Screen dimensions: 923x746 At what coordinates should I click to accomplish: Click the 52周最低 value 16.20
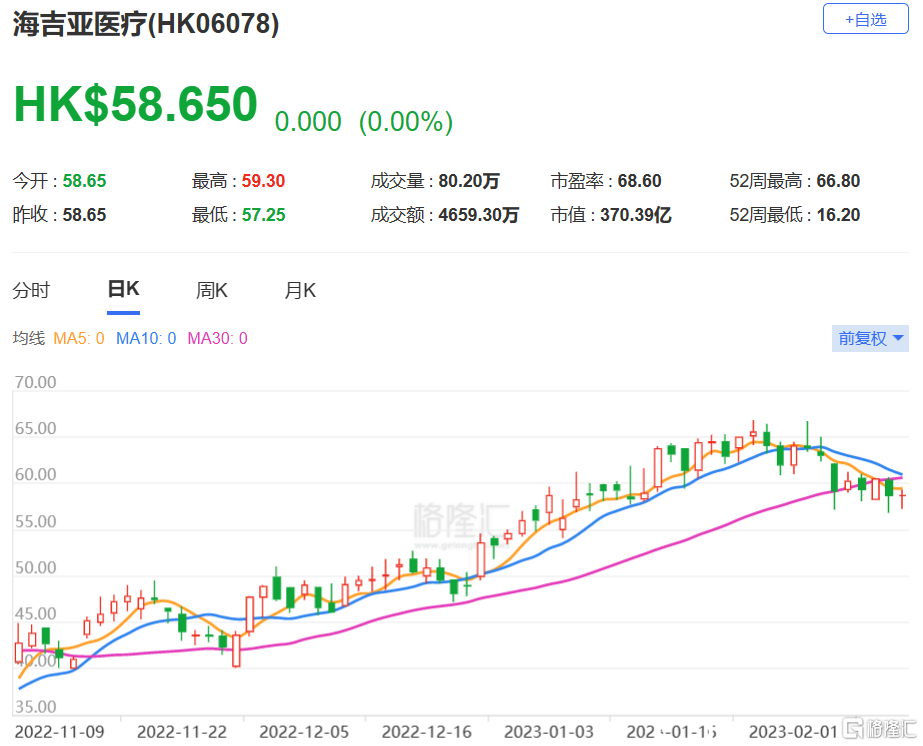pyautogui.click(x=838, y=215)
